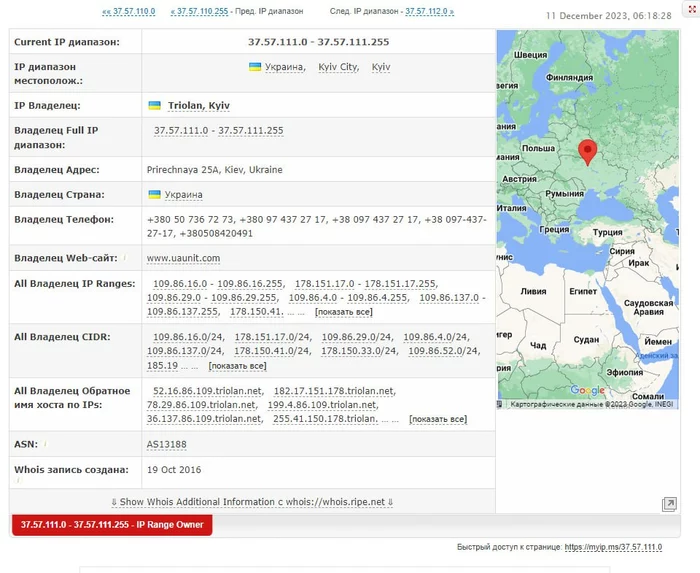The image size is (700, 573).
Task: Open 37.57.111.255 in owner full range row
Action: (x=250, y=131)
